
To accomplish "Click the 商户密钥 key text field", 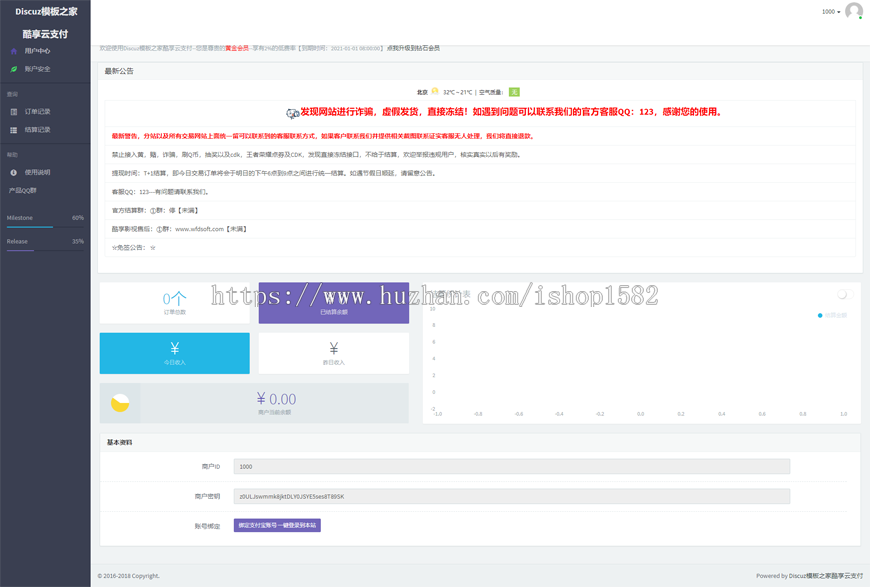I will [512, 496].
